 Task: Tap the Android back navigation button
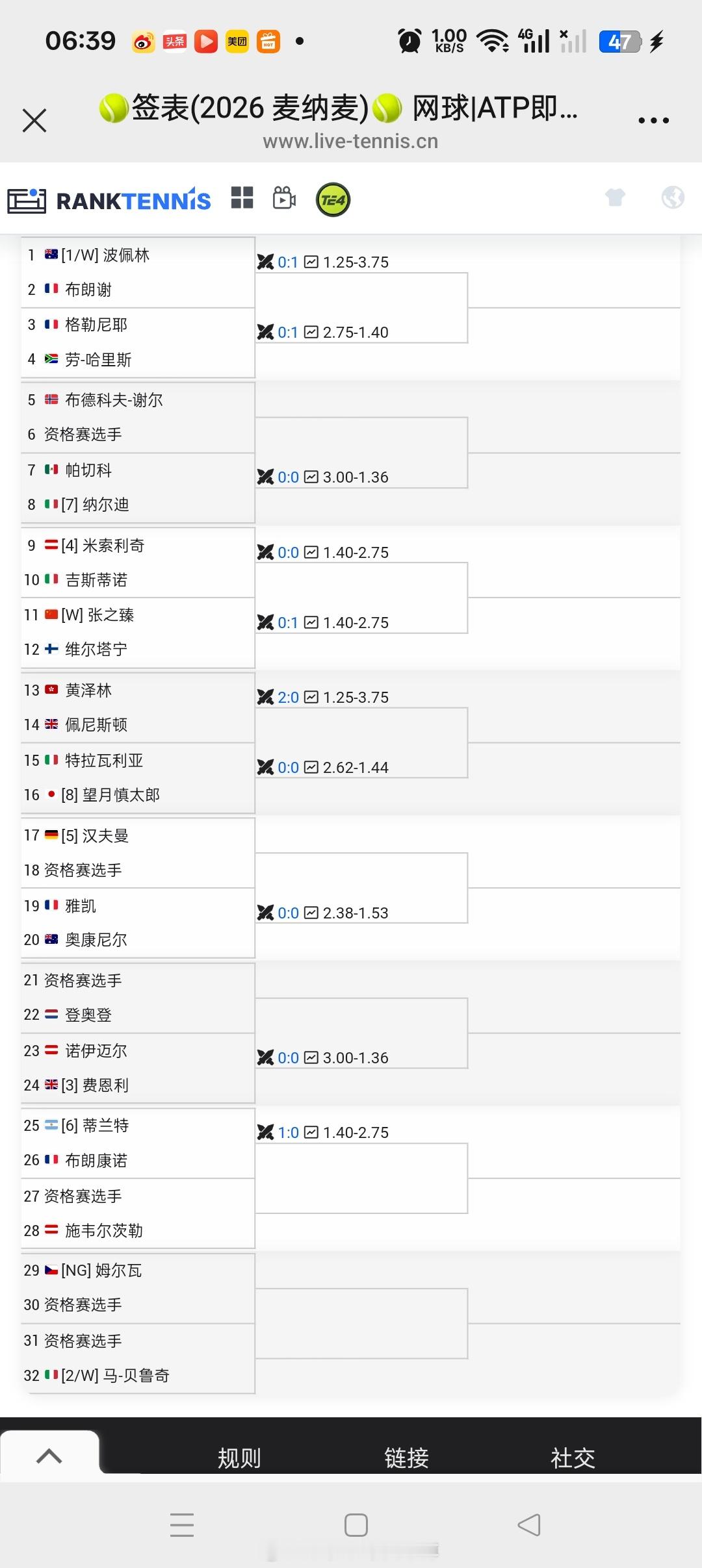529,1524
